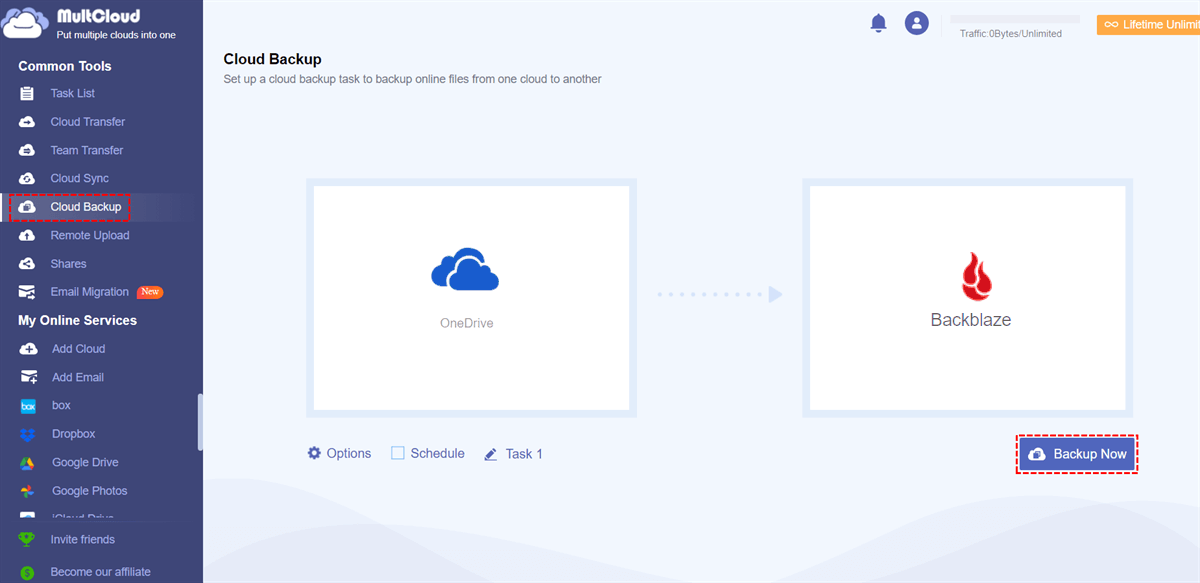Click the Add Cloud plus icon

pos(29,349)
